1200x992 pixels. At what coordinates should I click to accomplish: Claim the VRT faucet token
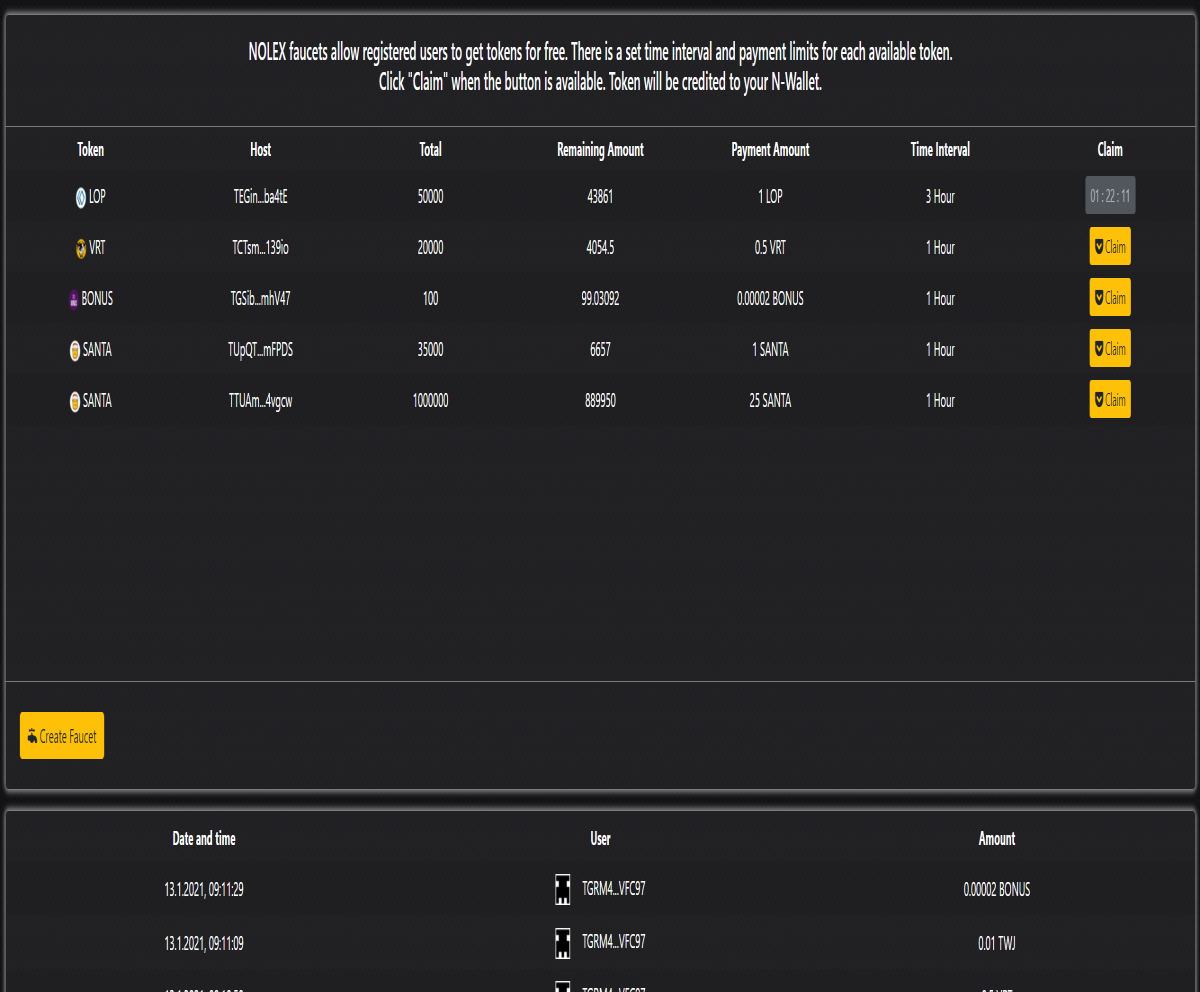tap(1110, 247)
